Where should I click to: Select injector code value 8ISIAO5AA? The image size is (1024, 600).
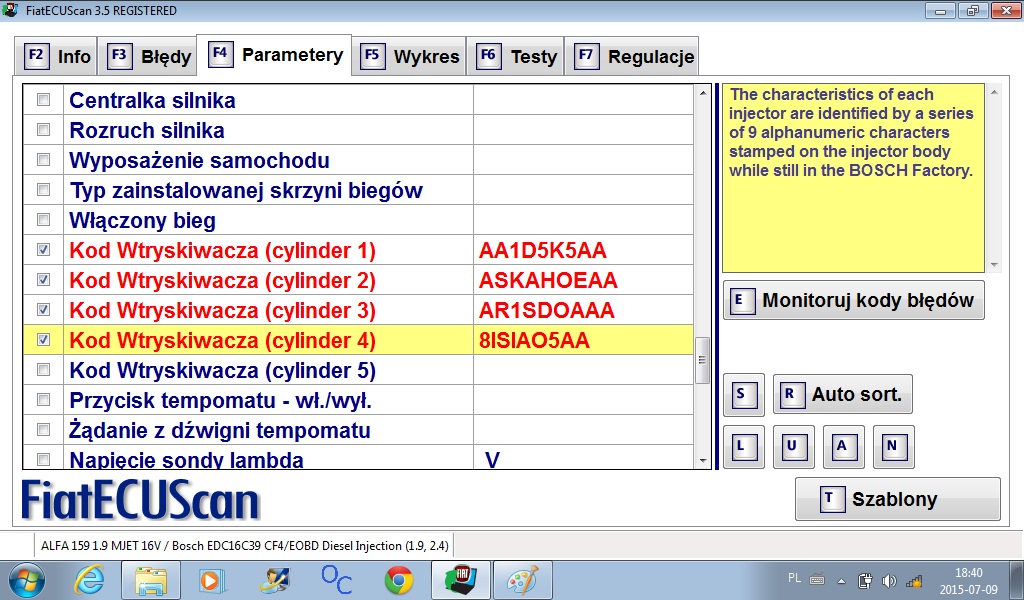coord(534,341)
